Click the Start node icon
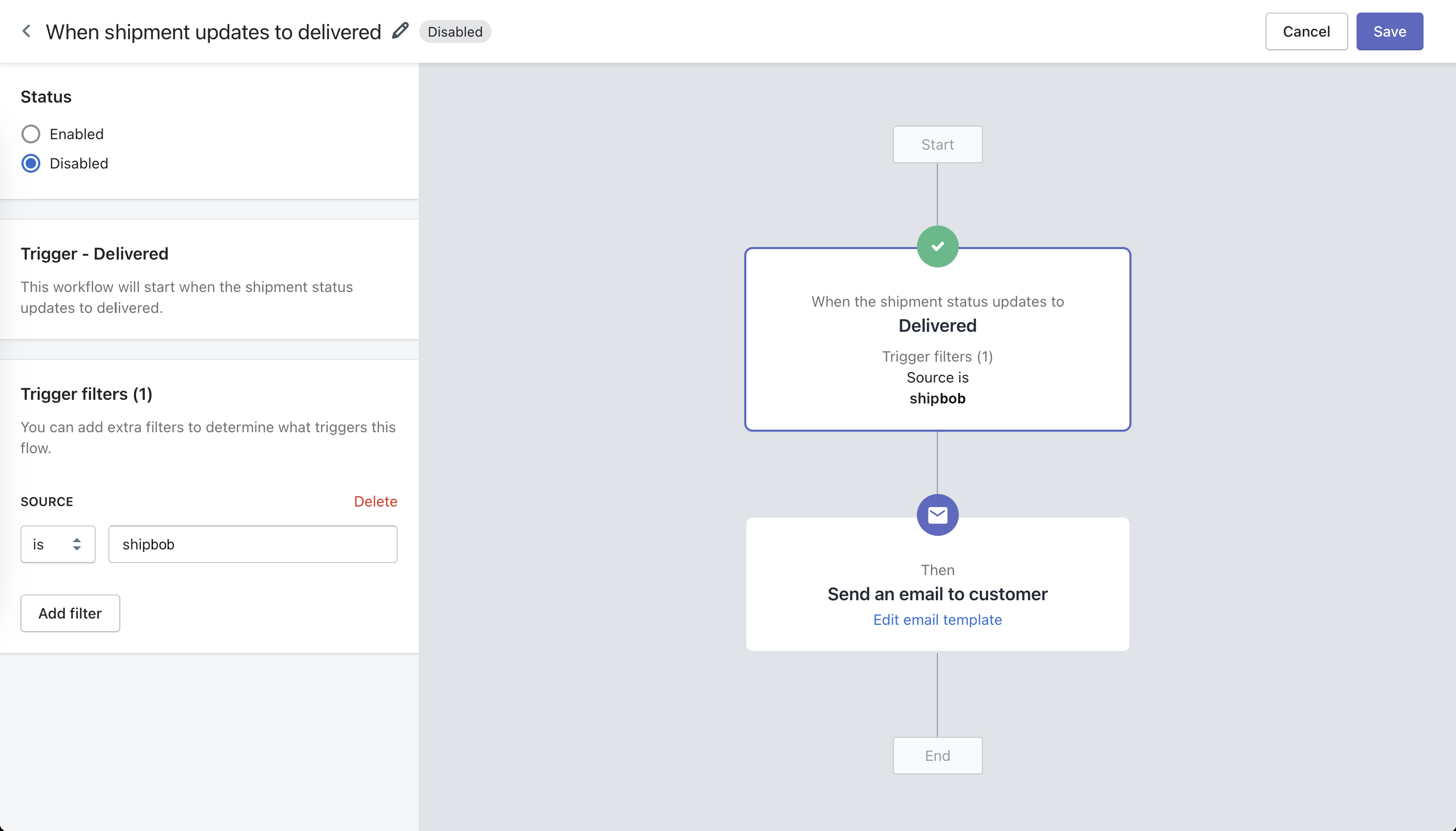Viewport: 1456px width, 831px height. pos(938,144)
